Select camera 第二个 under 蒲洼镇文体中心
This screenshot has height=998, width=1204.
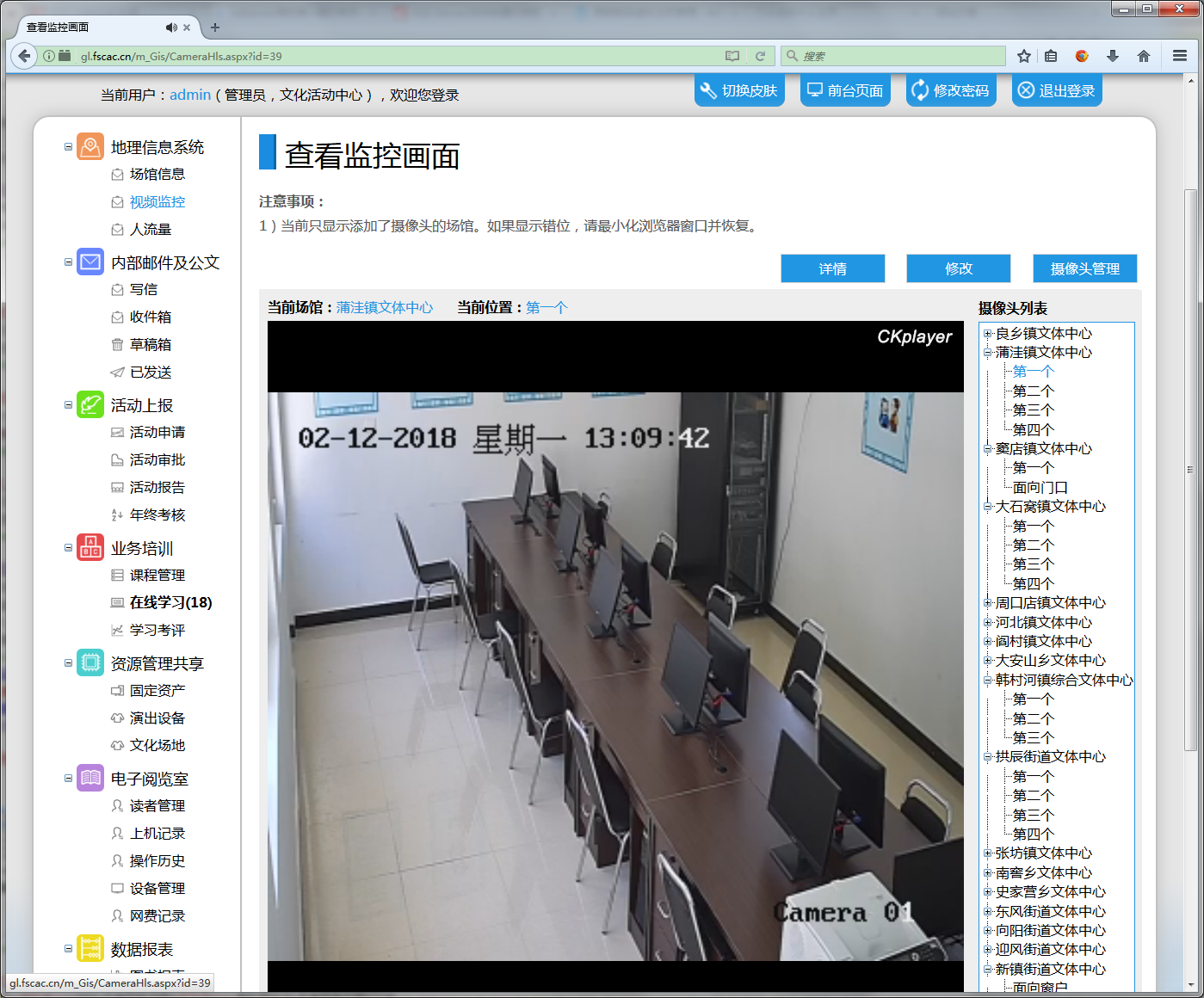1034,391
